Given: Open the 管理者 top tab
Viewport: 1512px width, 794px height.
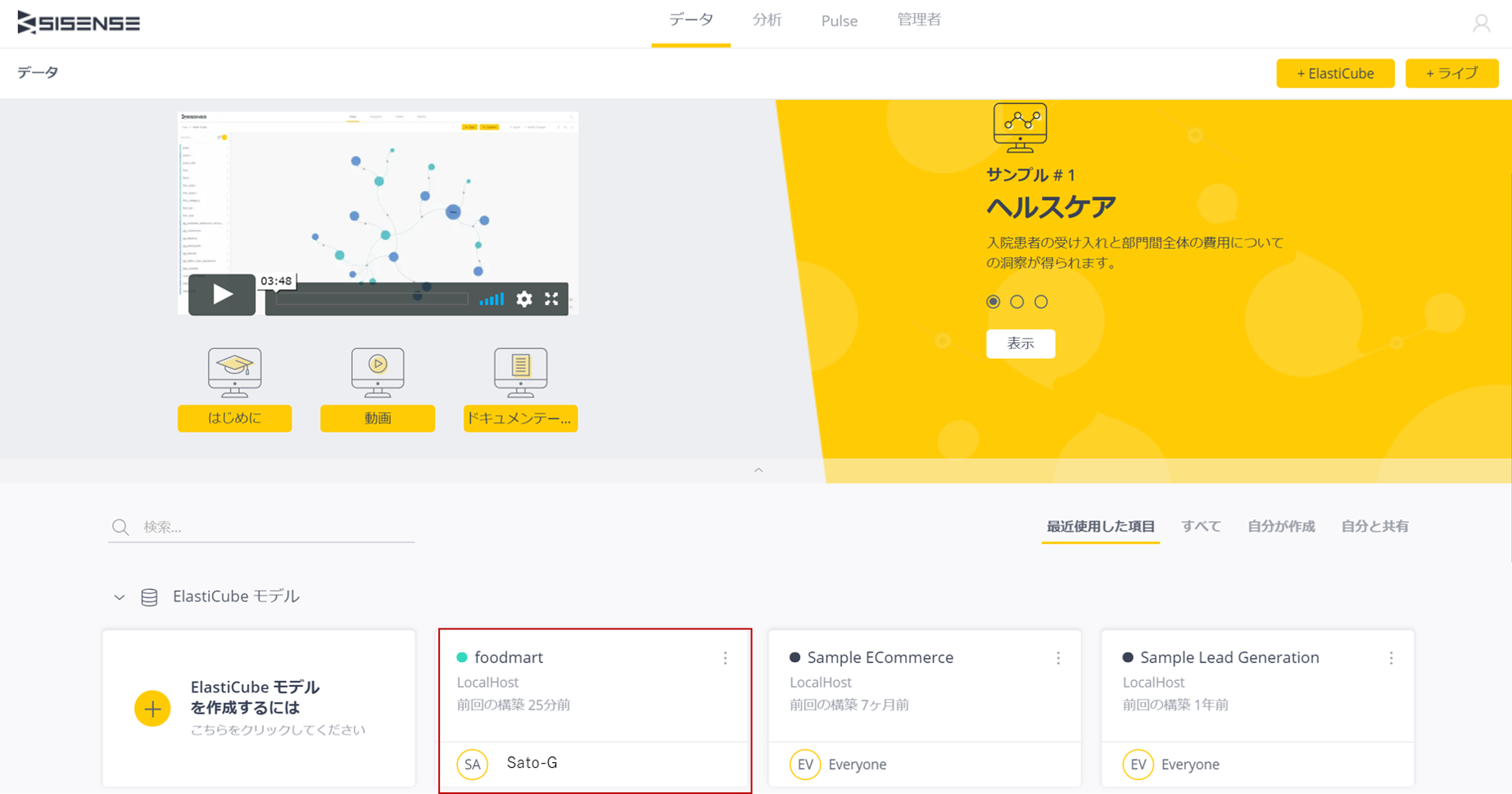Looking at the screenshot, I should pos(919,20).
